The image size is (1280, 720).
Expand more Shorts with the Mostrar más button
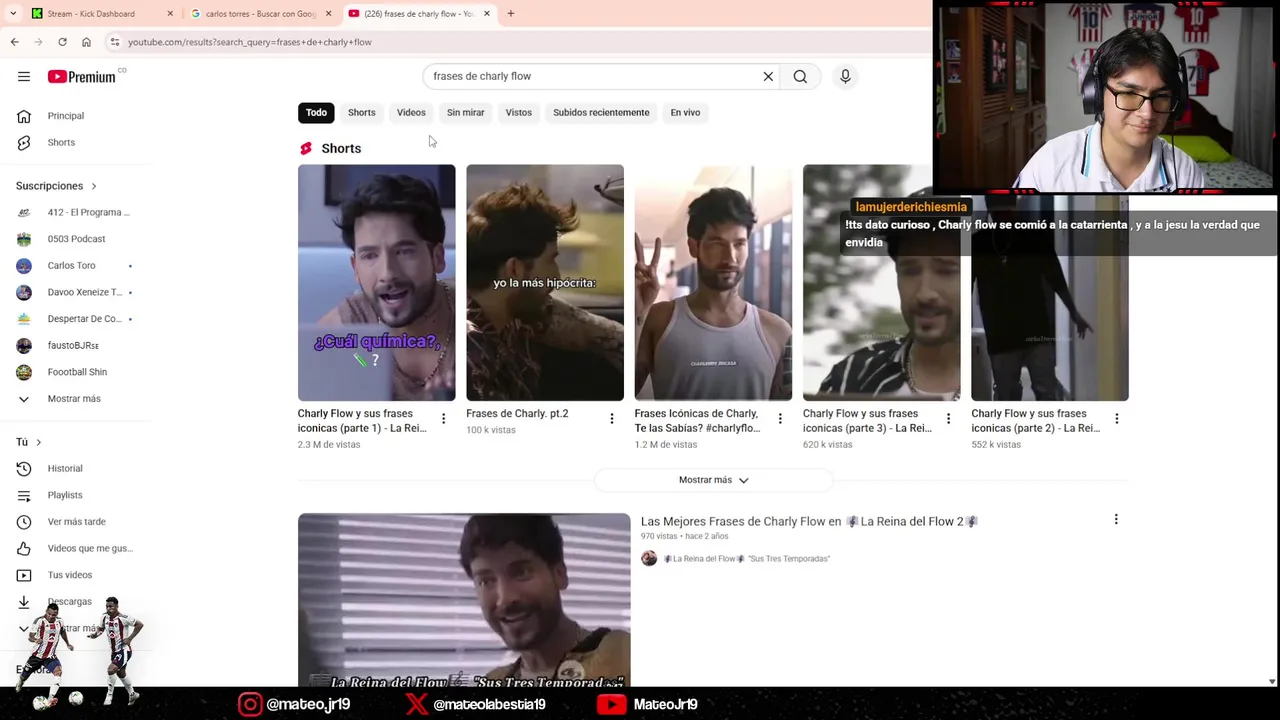pos(713,480)
